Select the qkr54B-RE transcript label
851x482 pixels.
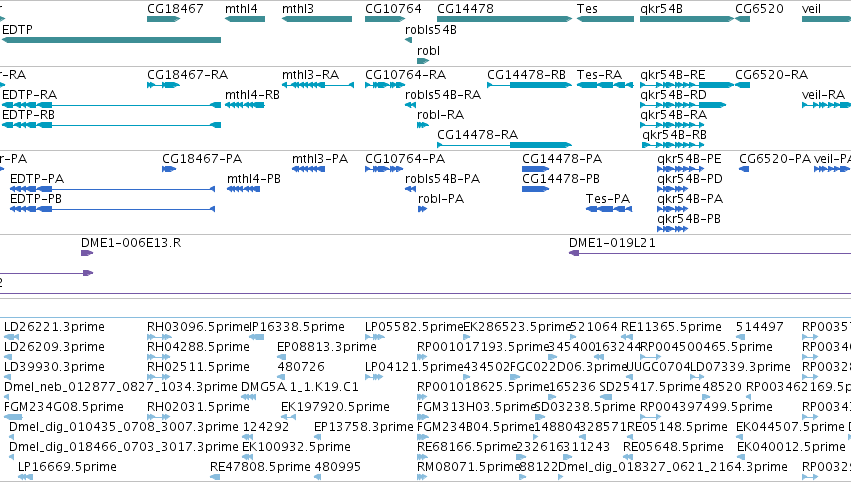(673, 74)
